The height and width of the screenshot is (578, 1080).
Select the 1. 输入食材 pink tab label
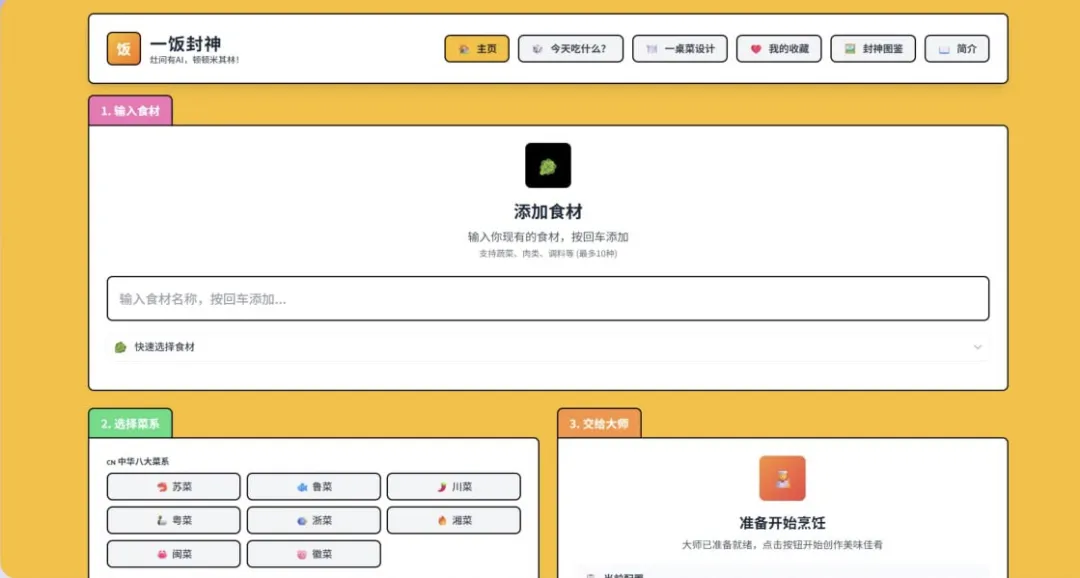pyautogui.click(x=130, y=111)
